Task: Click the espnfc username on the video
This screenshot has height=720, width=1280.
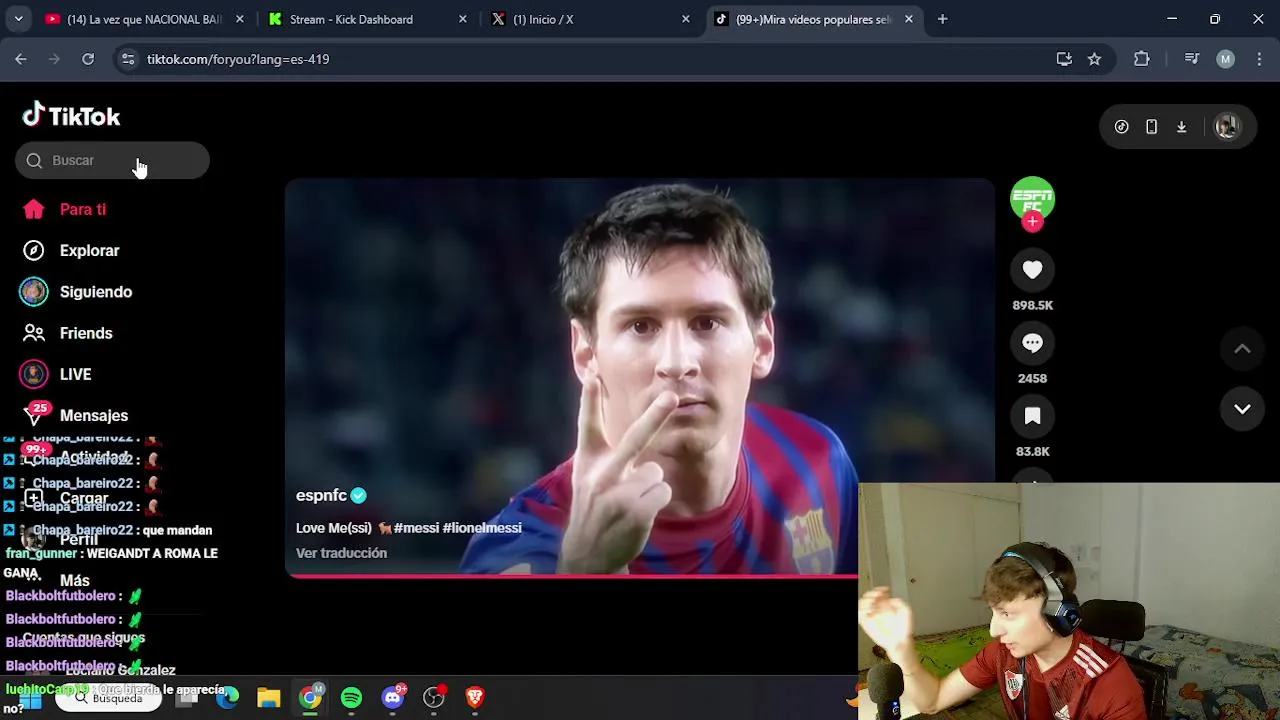Action: click(321, 495)
